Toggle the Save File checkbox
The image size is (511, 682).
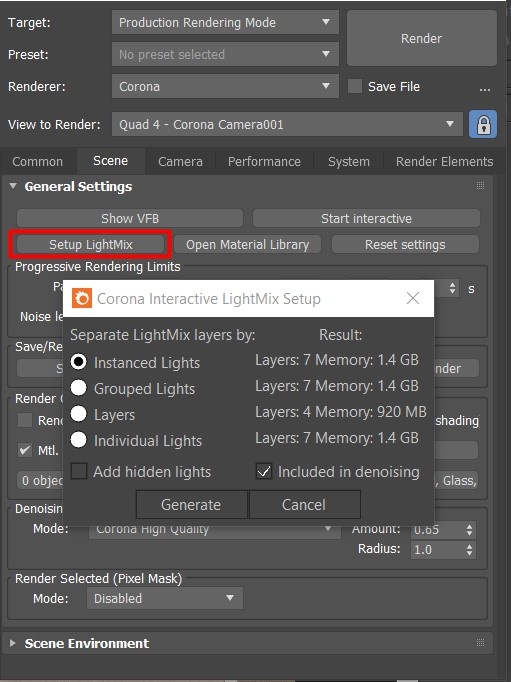[x=355, y=86]
